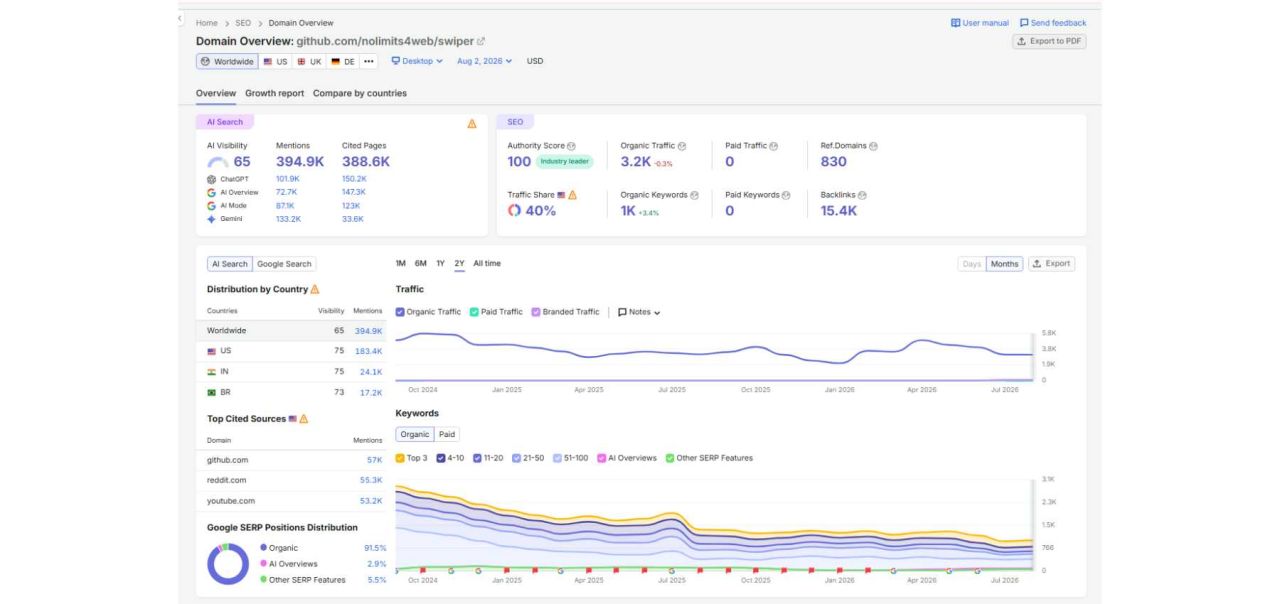Screen dimensions: 1280x604
Task: Click the Google icon next to AI Overview
Action: [212, 192]
